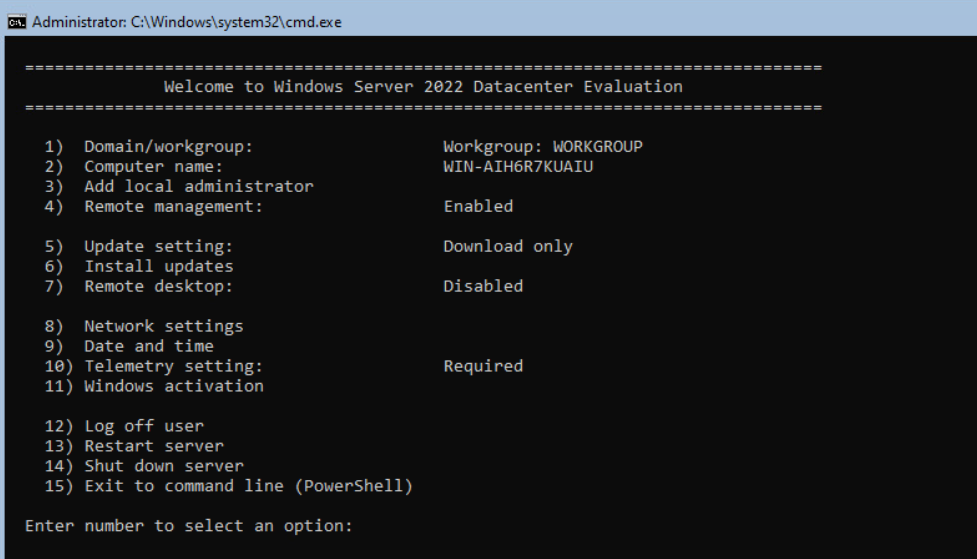Click the 'Workgroup: WORKGROUP' value
The image size is (977, 559).
(x=543, y=147)
